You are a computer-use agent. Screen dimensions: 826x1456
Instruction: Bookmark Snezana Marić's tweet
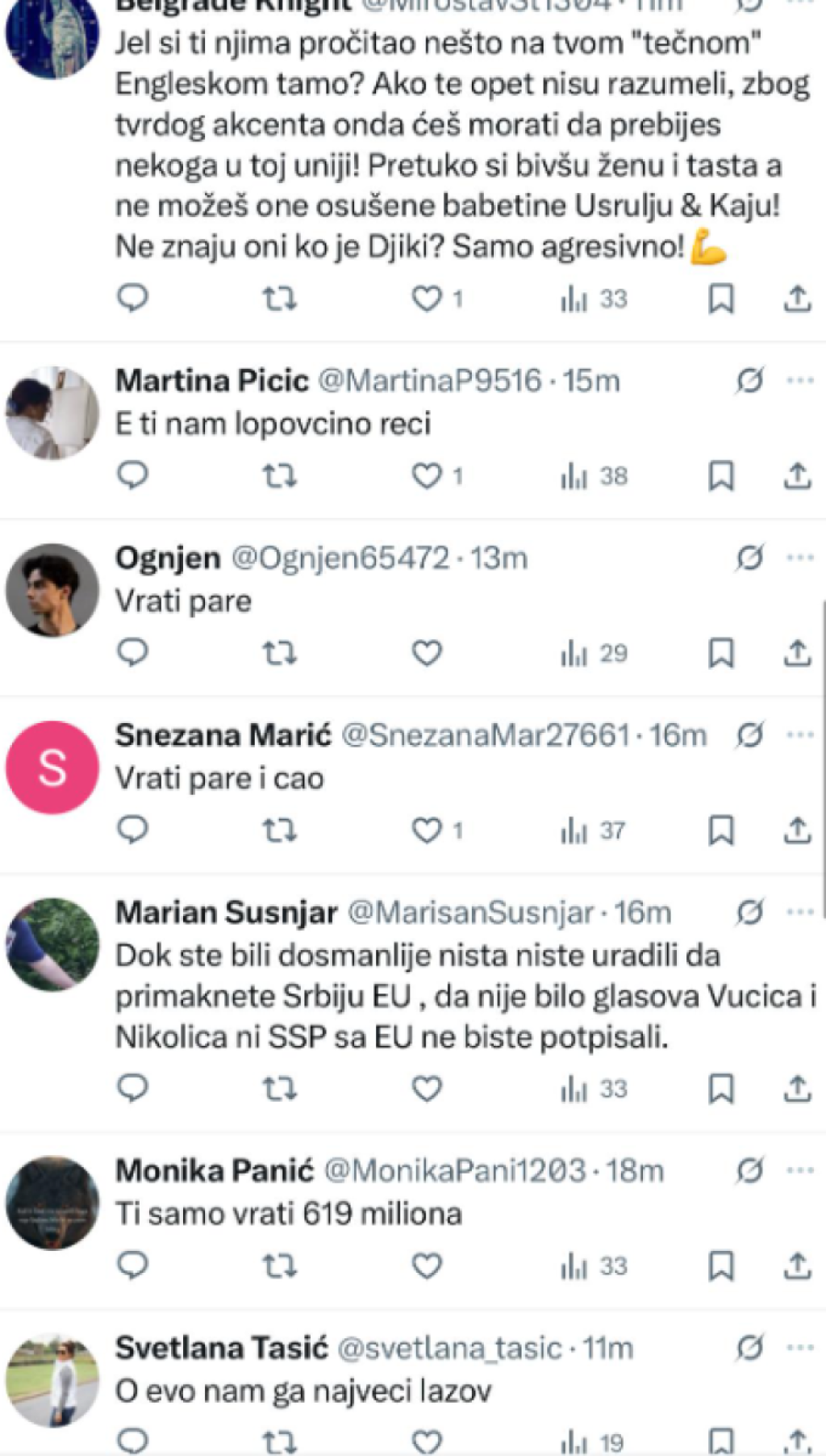click(720, 830)
